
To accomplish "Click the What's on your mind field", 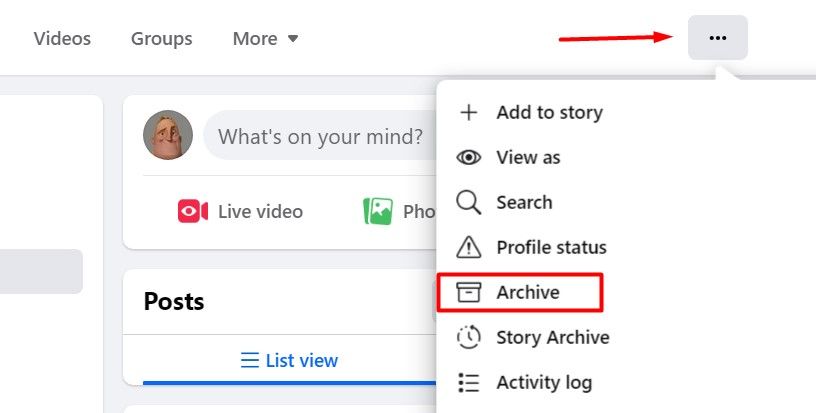I will (x=320, y=136).
